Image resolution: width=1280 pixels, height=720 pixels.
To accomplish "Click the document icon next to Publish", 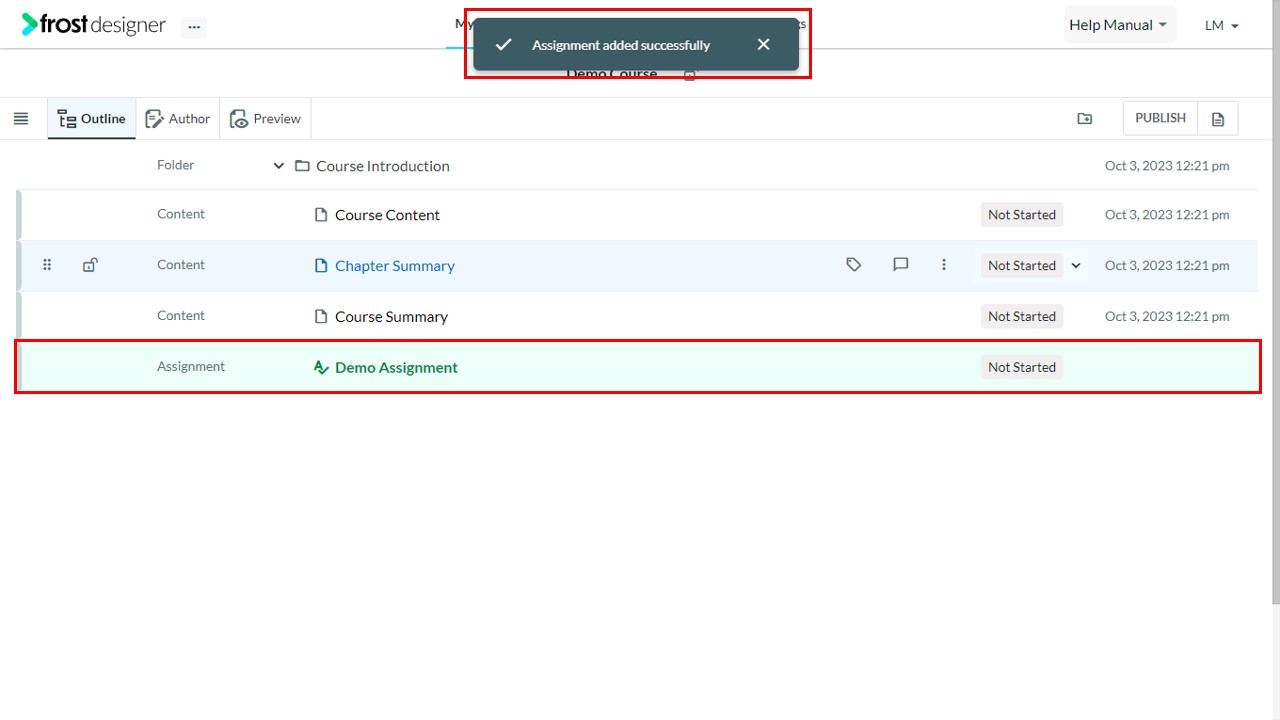I will click(x=1218, y=119).
